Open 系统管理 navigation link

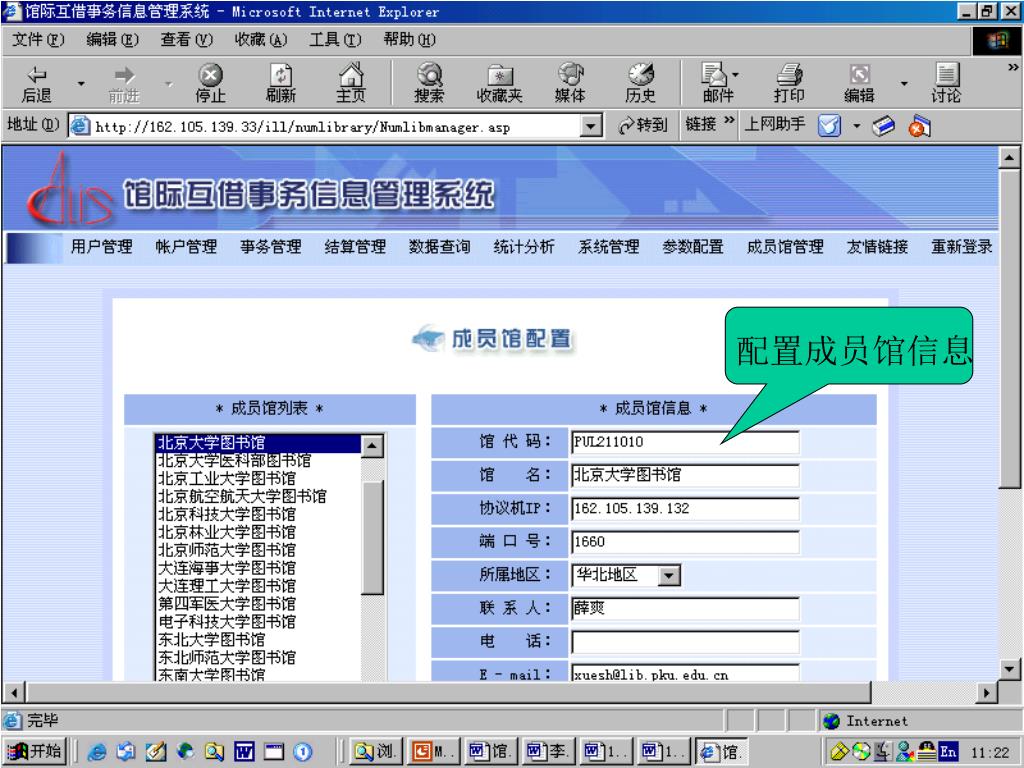pos(609,247)
